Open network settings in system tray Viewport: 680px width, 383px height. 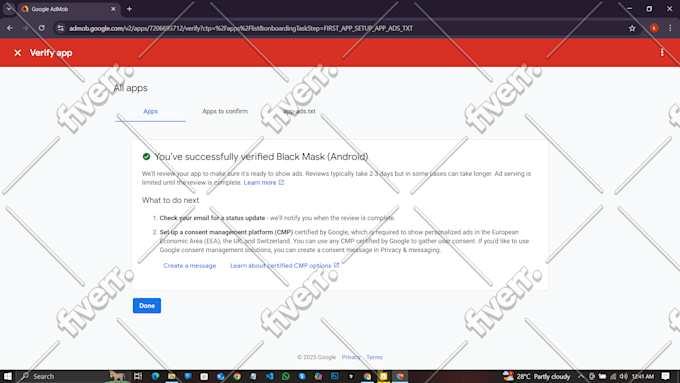click(613, 376)
